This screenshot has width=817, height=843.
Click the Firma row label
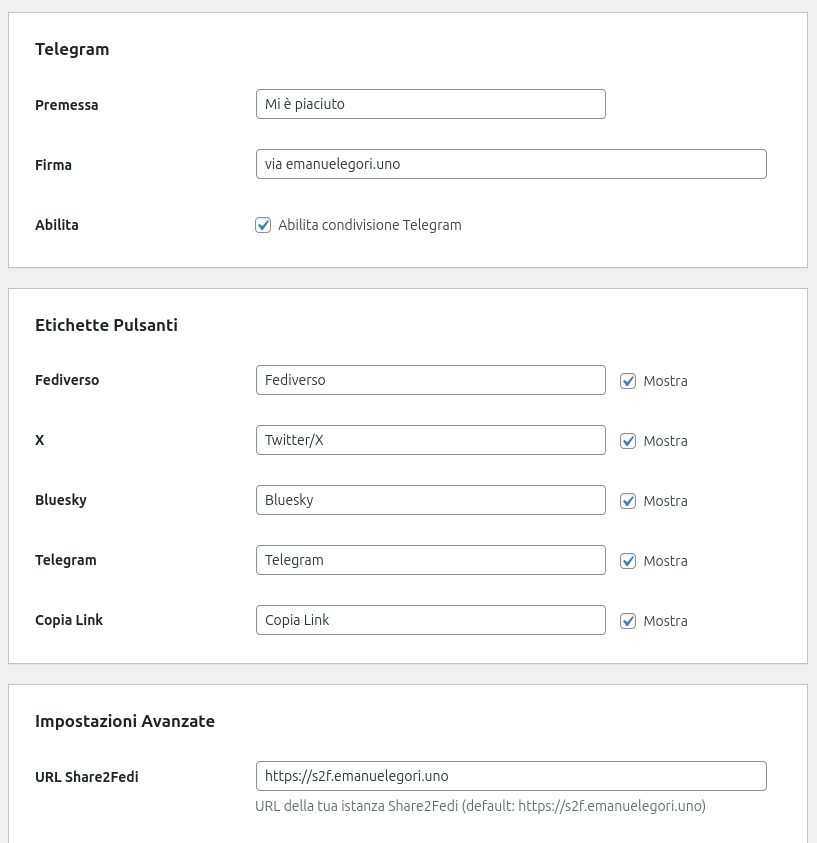point(54,165)
